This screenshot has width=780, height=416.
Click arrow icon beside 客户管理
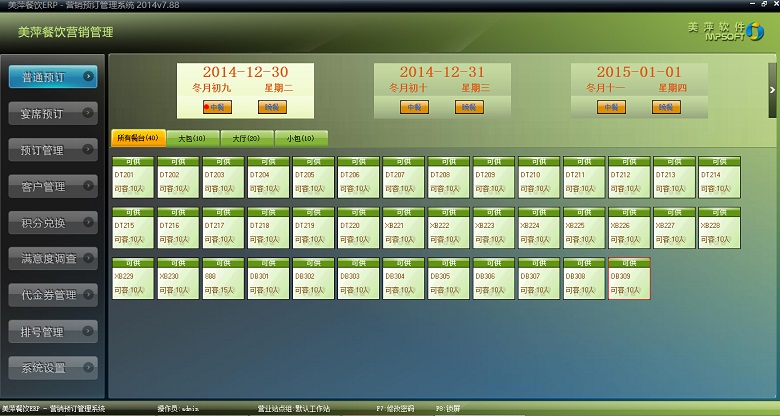tap(89, 186)
